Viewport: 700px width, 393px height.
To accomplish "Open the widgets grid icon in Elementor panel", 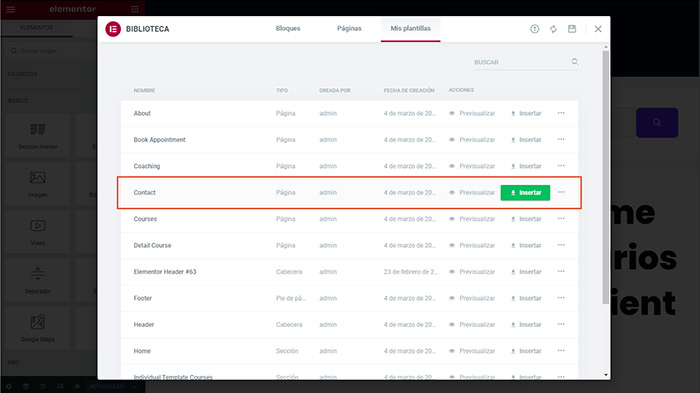I will tap(134, 9).
